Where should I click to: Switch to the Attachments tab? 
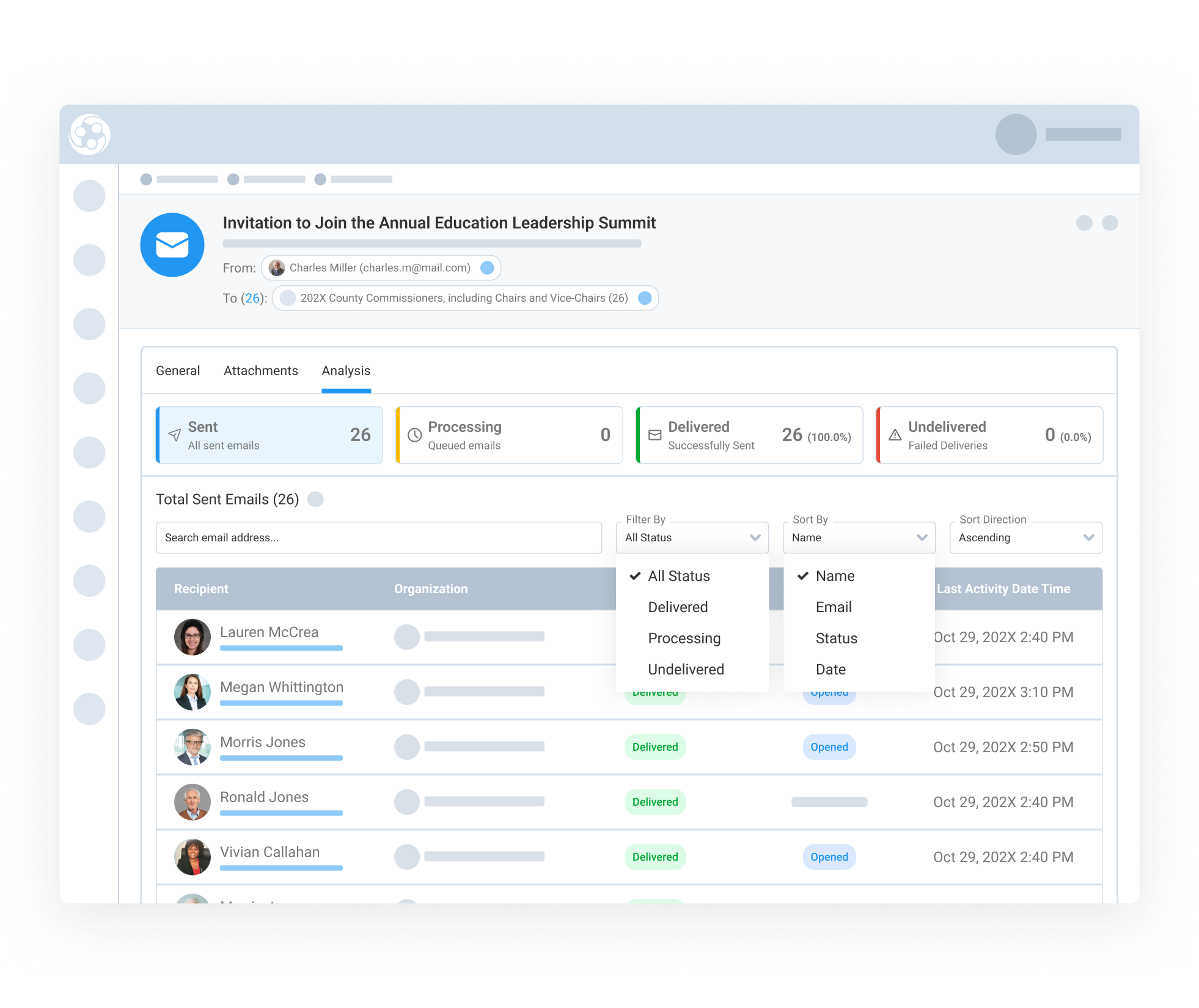(261, 371)
